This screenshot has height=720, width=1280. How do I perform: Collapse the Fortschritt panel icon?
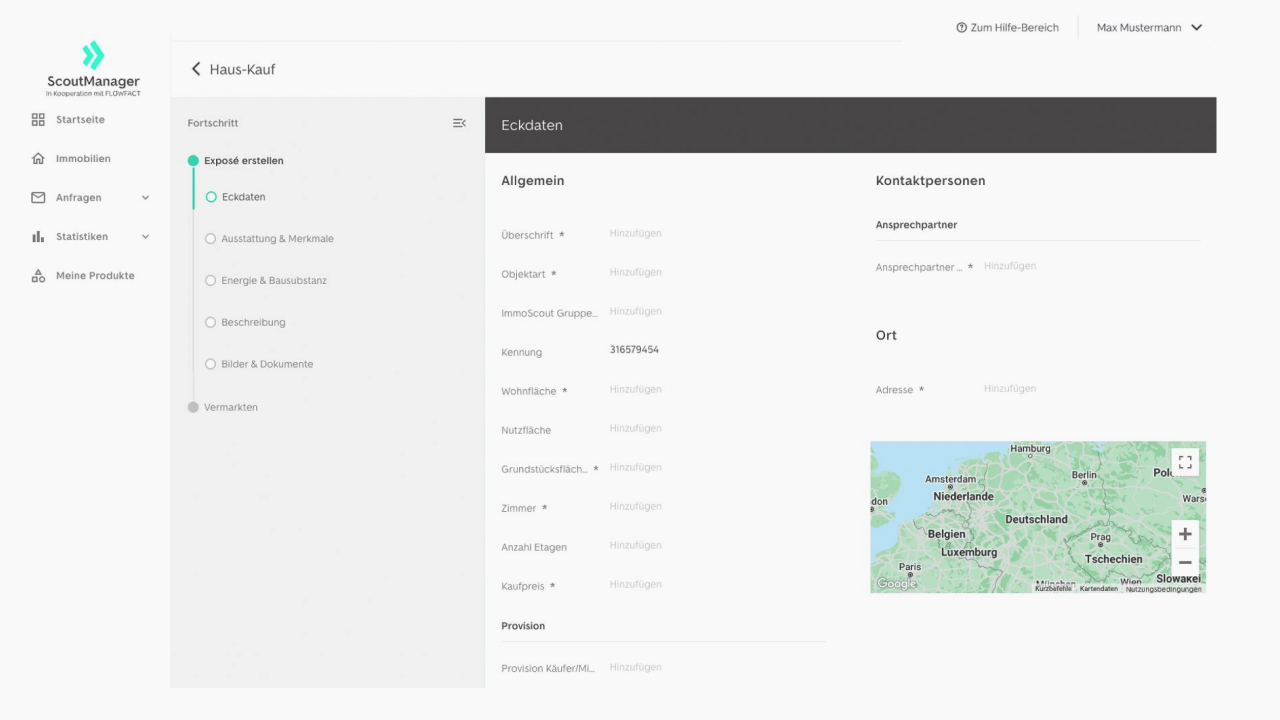tap(459, 123)
